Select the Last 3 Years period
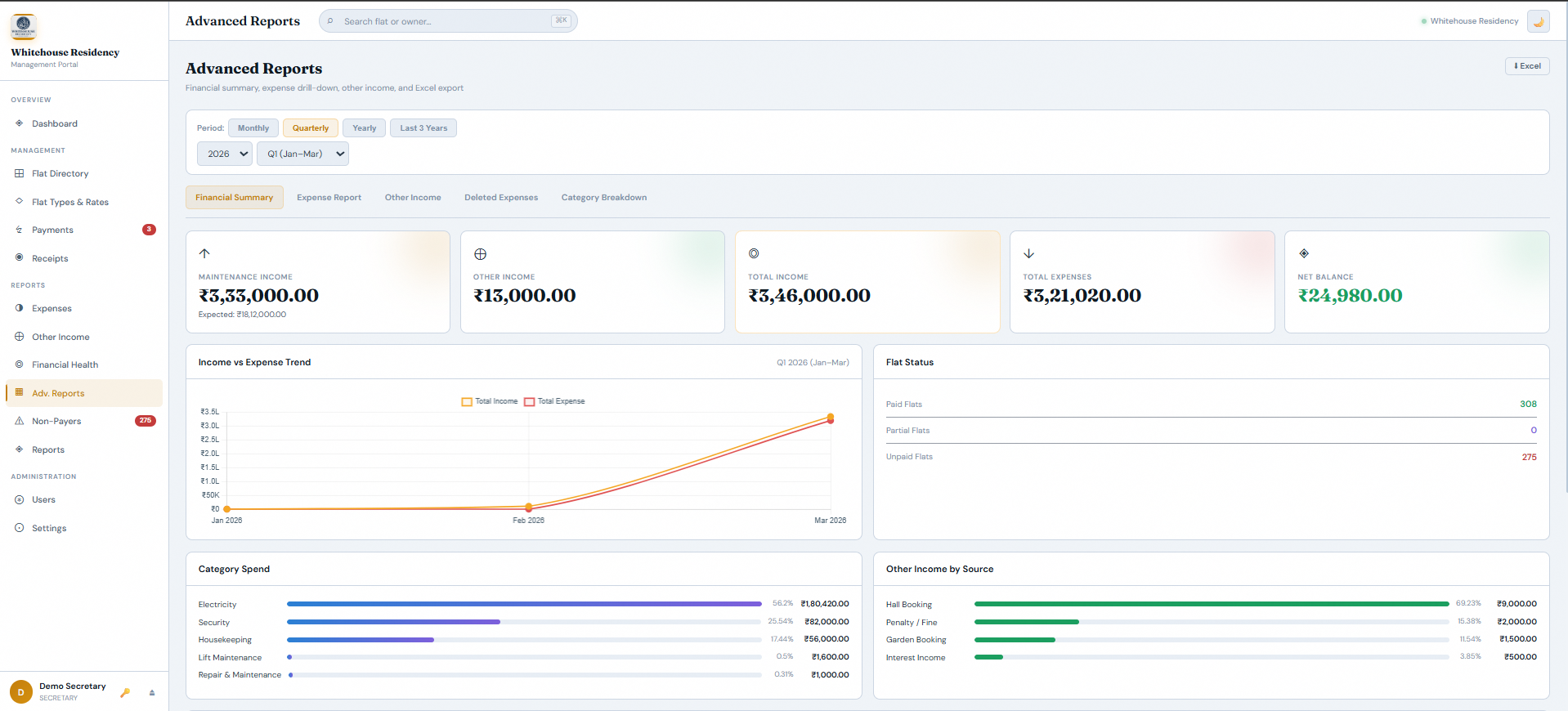This screenshot has width=1568, height=711. [x=423, y=128]
